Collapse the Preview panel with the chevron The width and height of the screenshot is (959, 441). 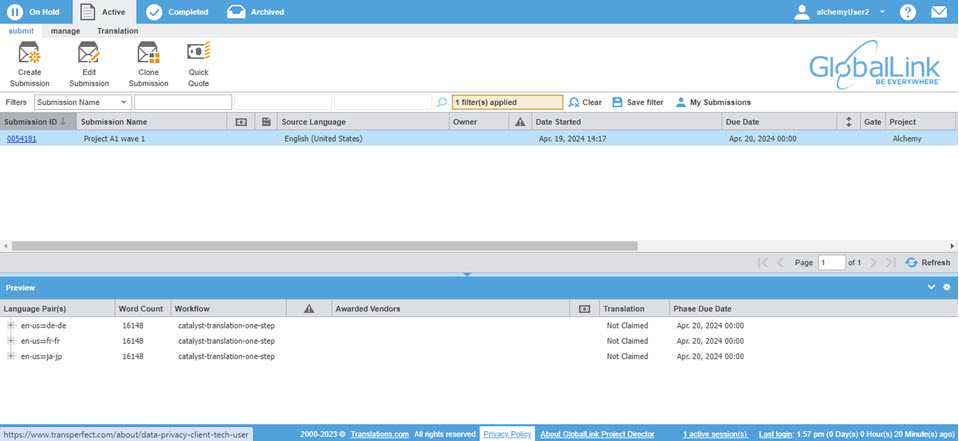[x=932, y=287]
